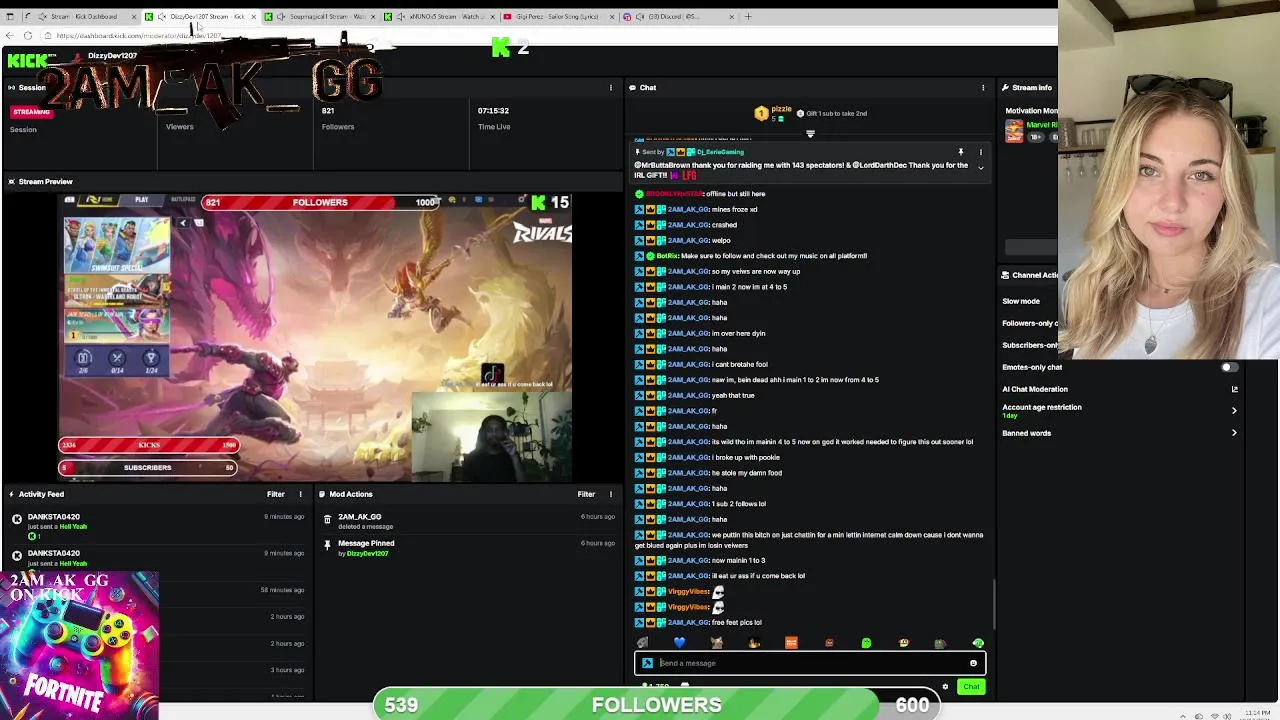Click DJ_EerieGaming username in pinned message
Screen dimensions: 1280x720
pos(720,152)
